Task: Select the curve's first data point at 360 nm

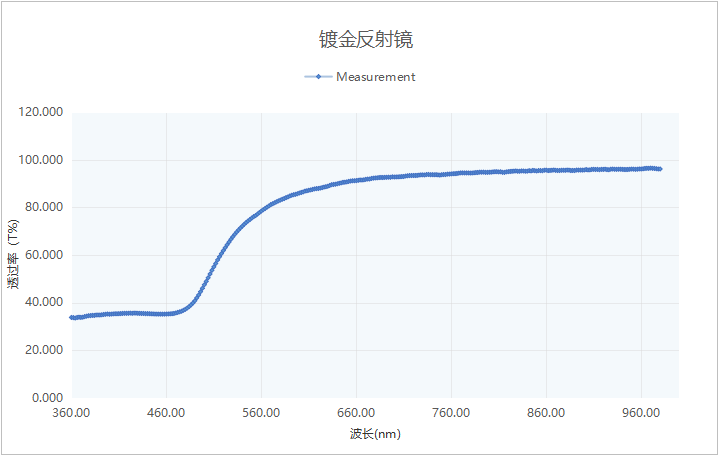Action: point(72,317)
